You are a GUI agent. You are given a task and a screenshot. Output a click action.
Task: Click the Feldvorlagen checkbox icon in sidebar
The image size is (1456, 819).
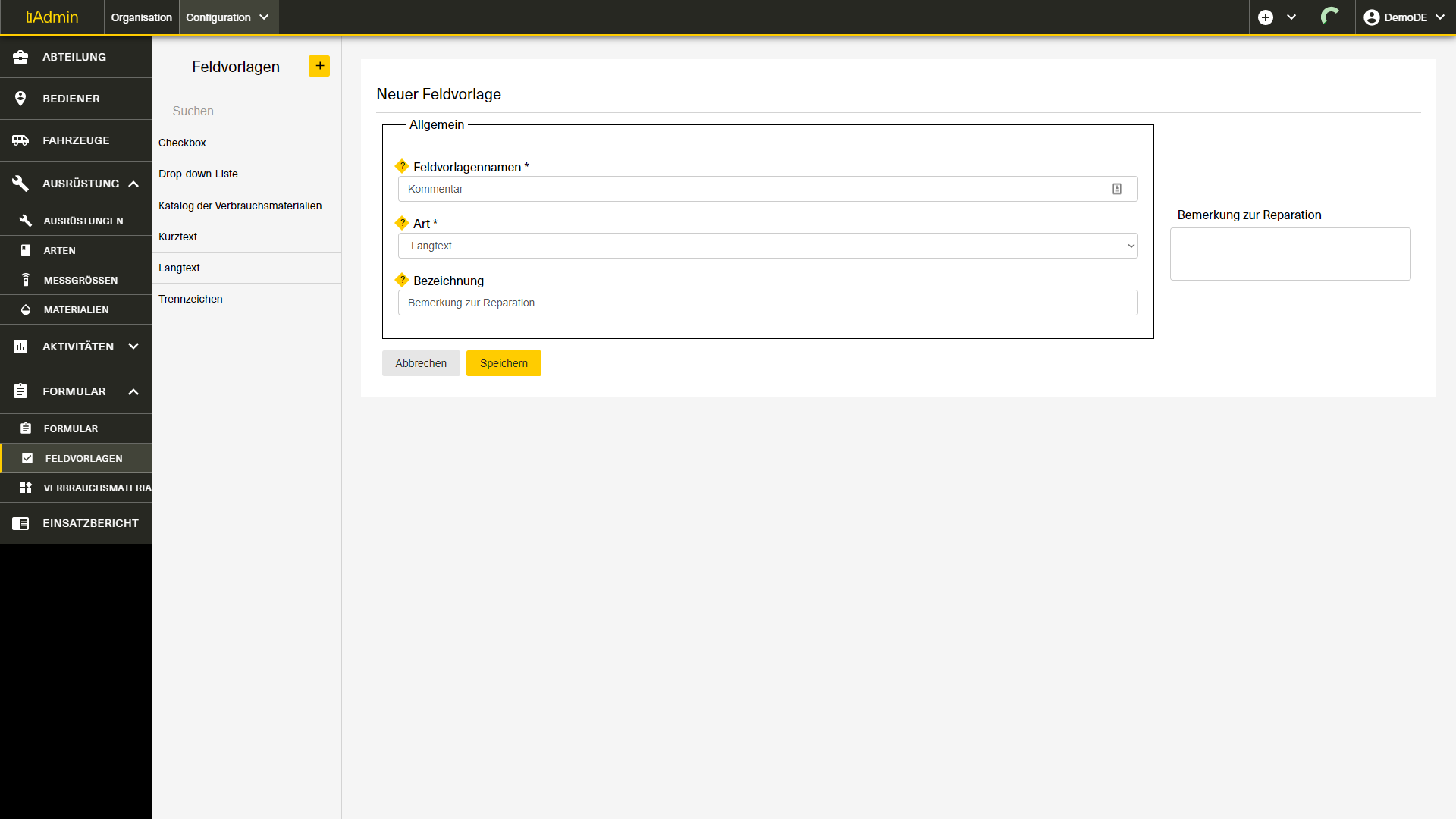(x=27, y=458)
